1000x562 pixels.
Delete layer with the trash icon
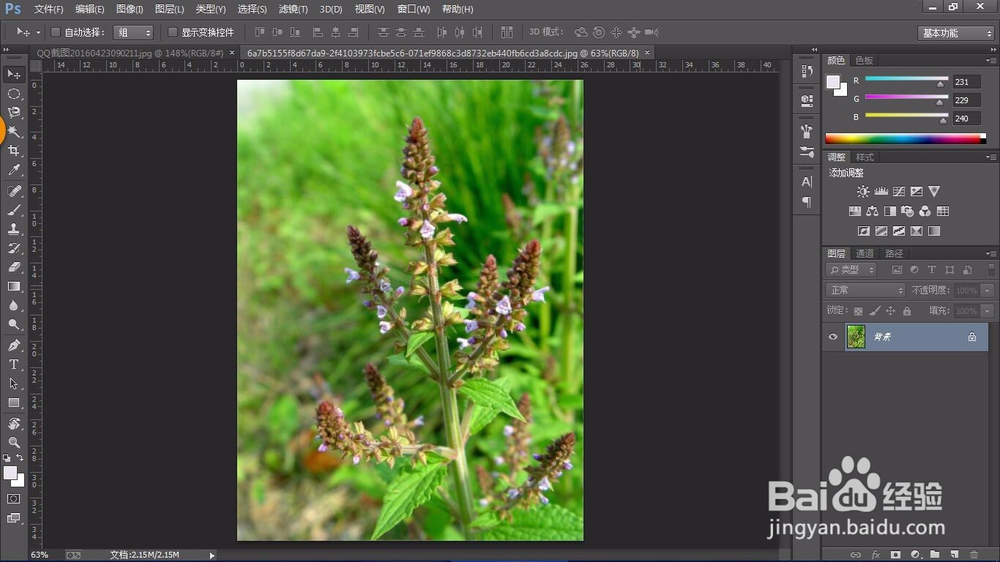point(974,554)
